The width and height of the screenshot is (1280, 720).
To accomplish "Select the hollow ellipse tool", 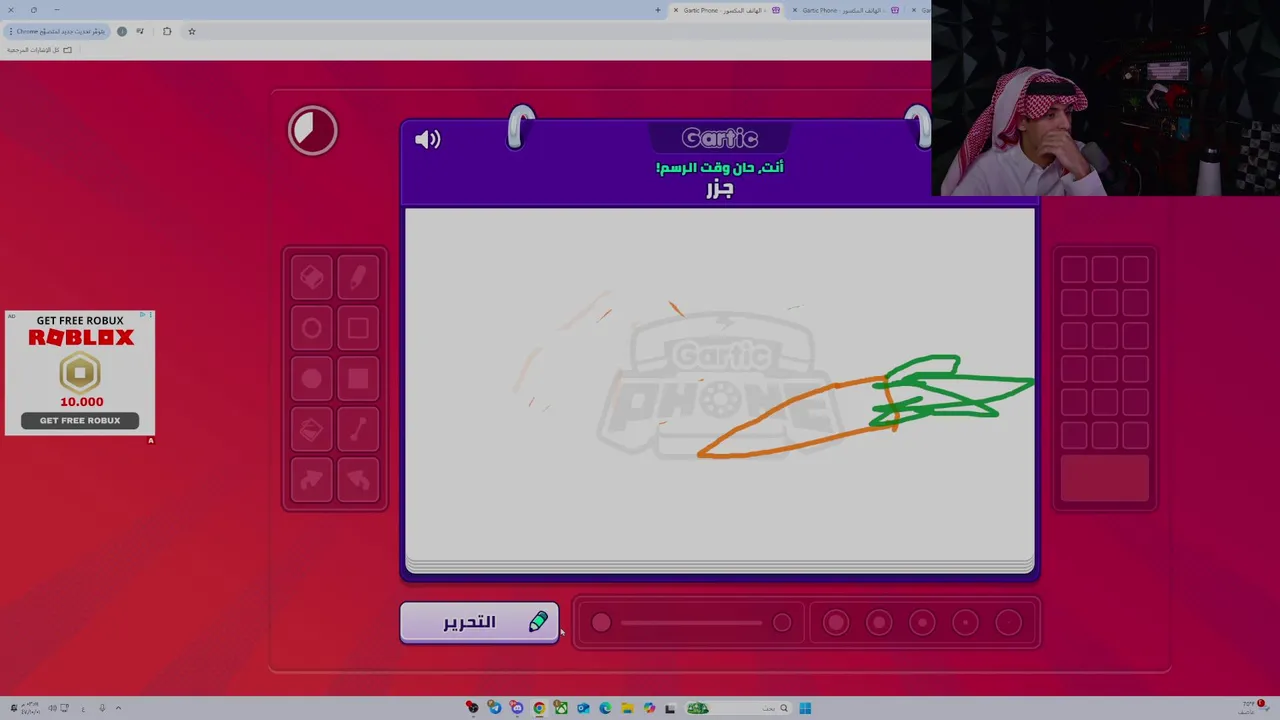I will click(x=311, y=328).
